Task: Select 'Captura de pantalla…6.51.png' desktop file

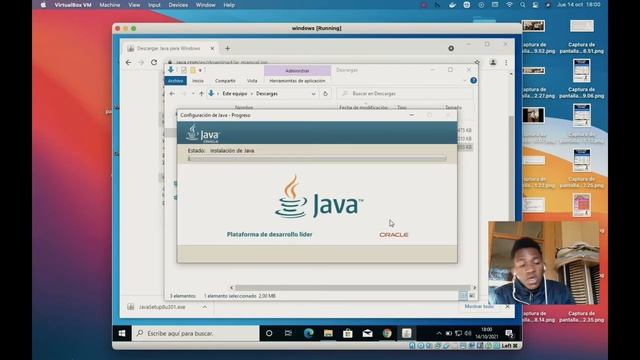Action: 581,36
